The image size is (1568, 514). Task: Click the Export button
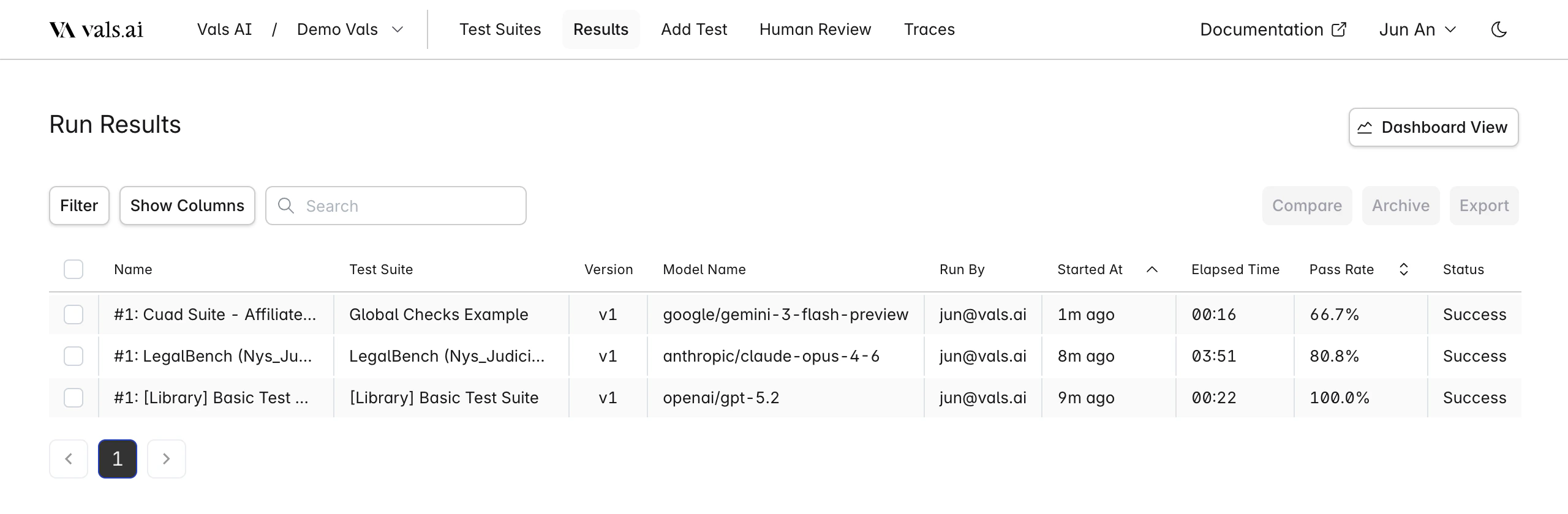[x=1484, y=206]
